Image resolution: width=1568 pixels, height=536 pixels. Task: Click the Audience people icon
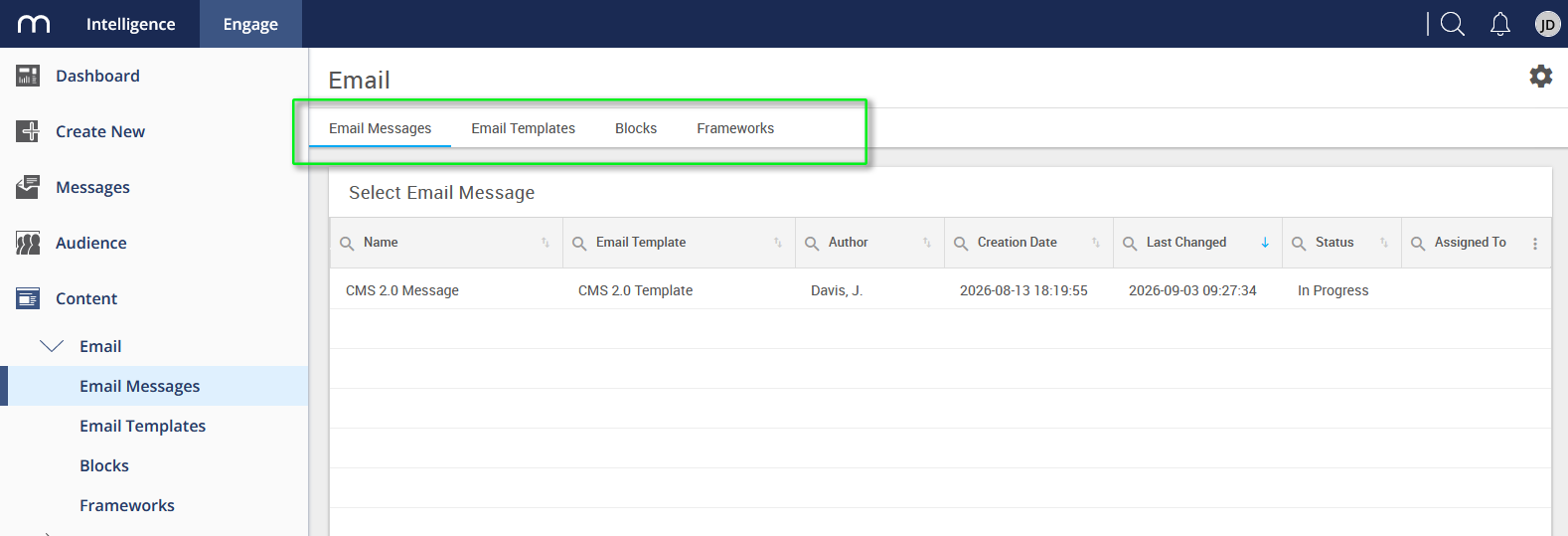(x=28, y=243)
